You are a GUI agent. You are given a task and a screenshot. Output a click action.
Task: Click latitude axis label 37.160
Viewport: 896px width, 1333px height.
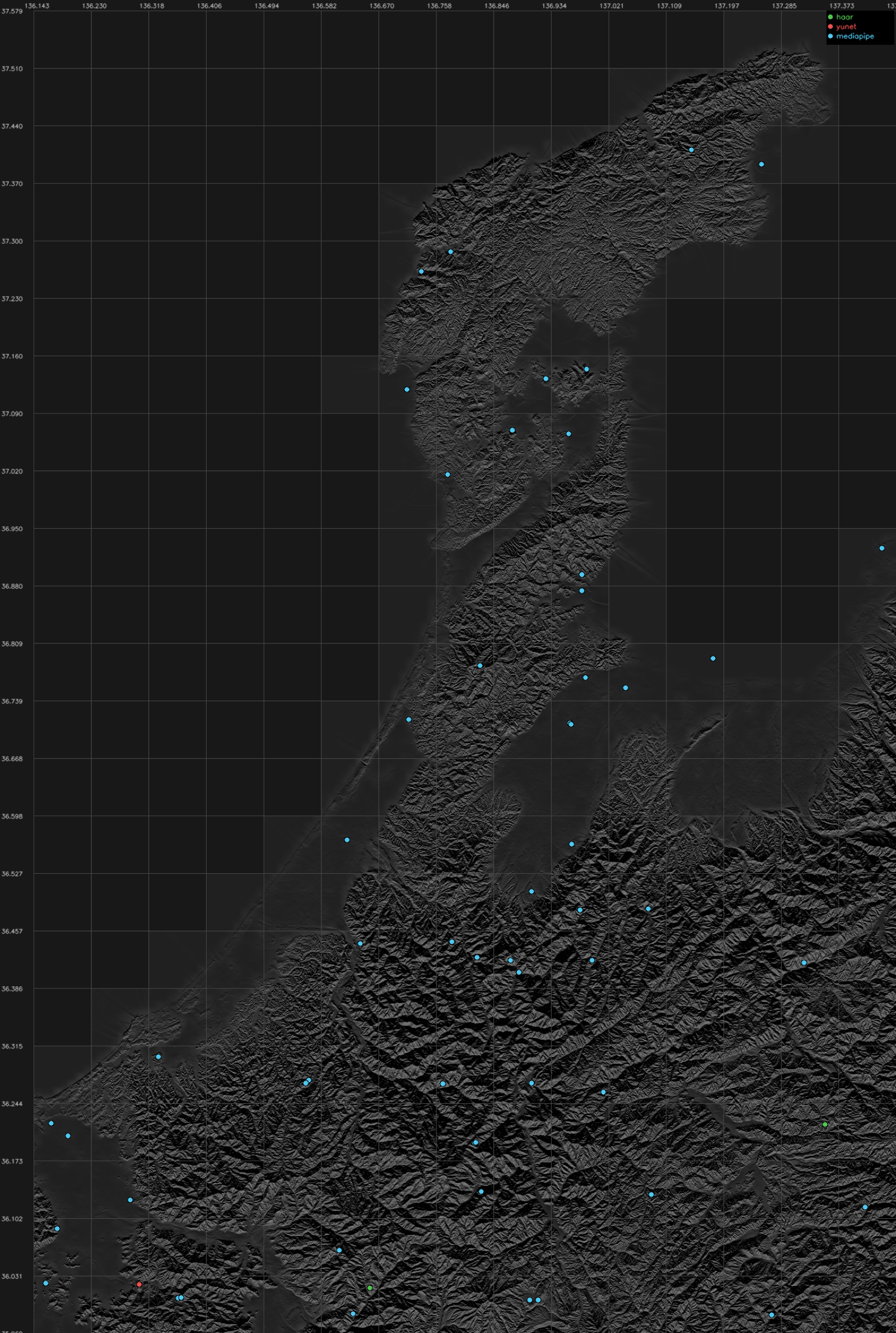12,356
